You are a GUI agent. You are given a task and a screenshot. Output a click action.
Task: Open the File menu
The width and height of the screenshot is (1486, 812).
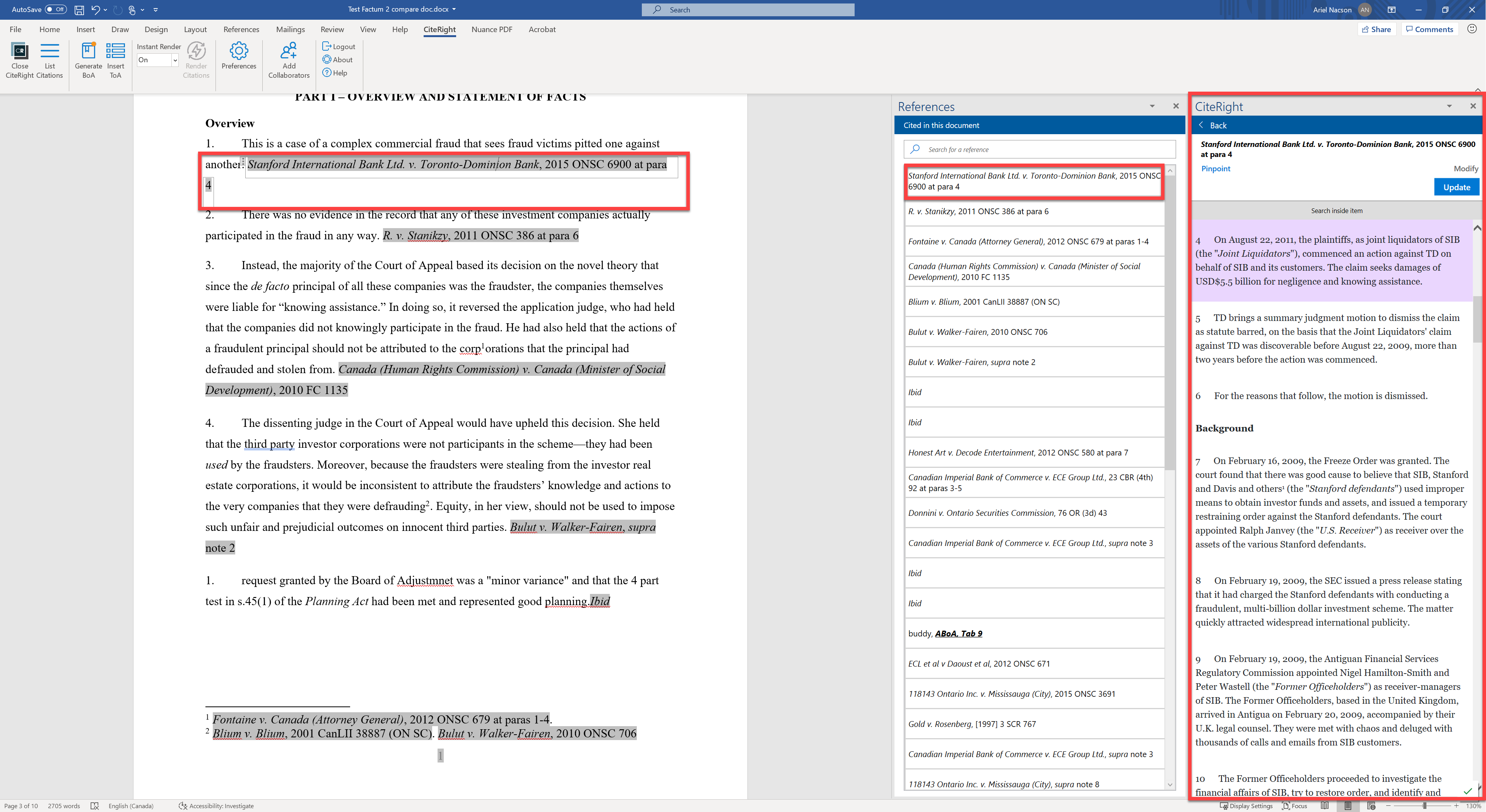[x=15, y=29]
